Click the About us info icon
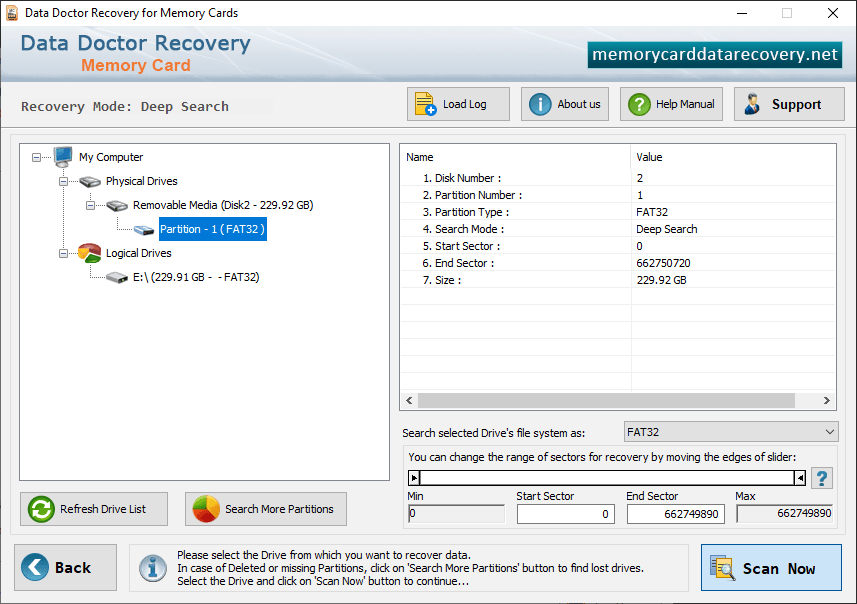The image size is (857, 604). click(x=540, y=104)
